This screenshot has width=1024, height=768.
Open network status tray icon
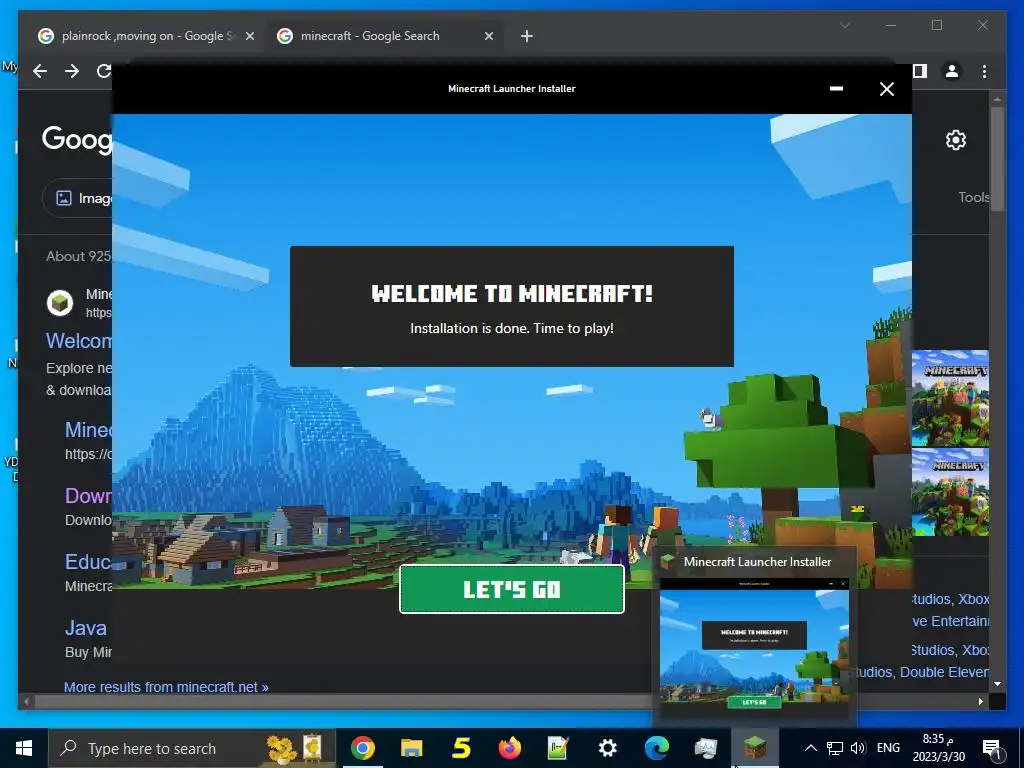pos(835,748)
